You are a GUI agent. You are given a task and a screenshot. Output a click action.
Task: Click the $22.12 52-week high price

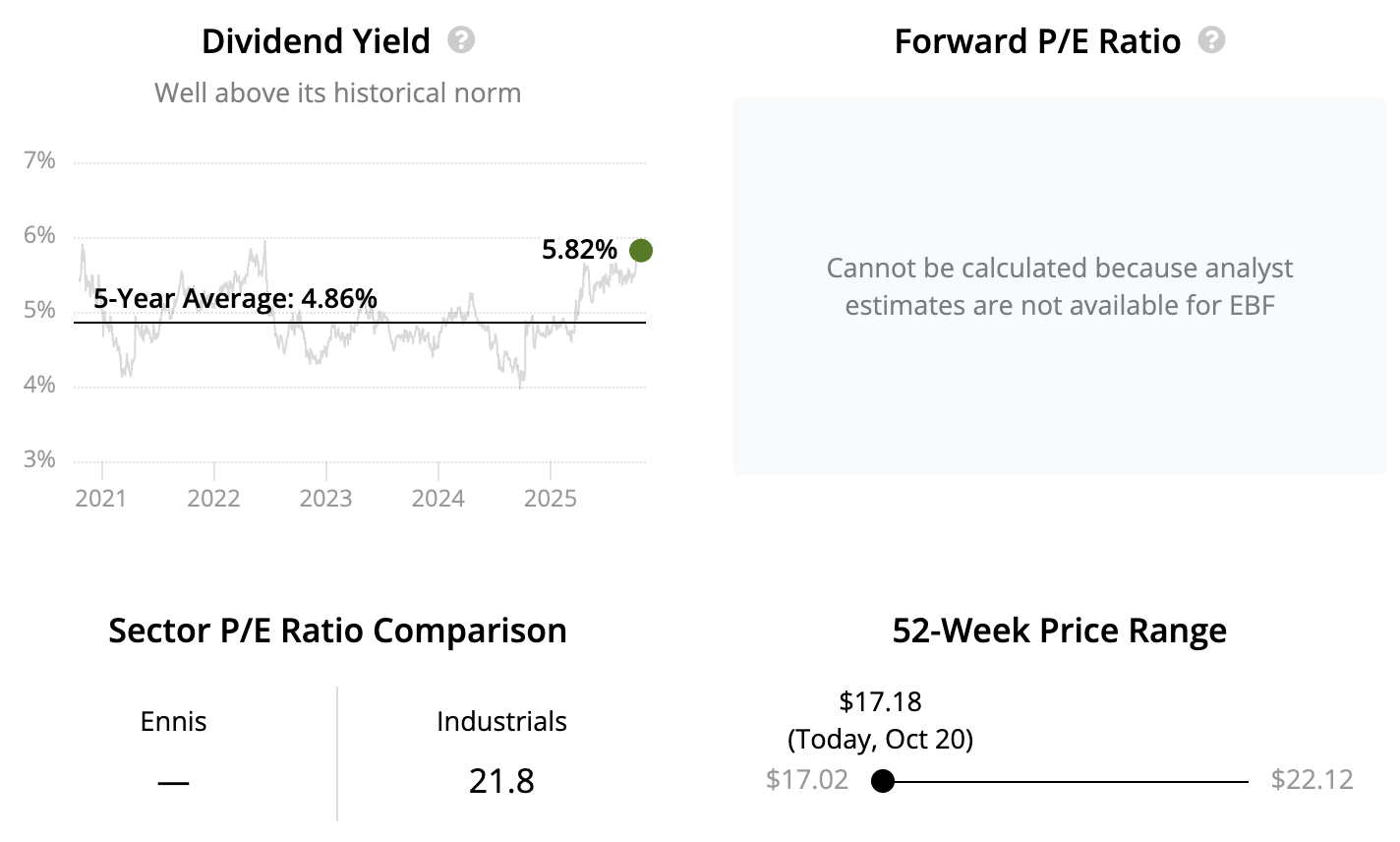pos(1312,780)
